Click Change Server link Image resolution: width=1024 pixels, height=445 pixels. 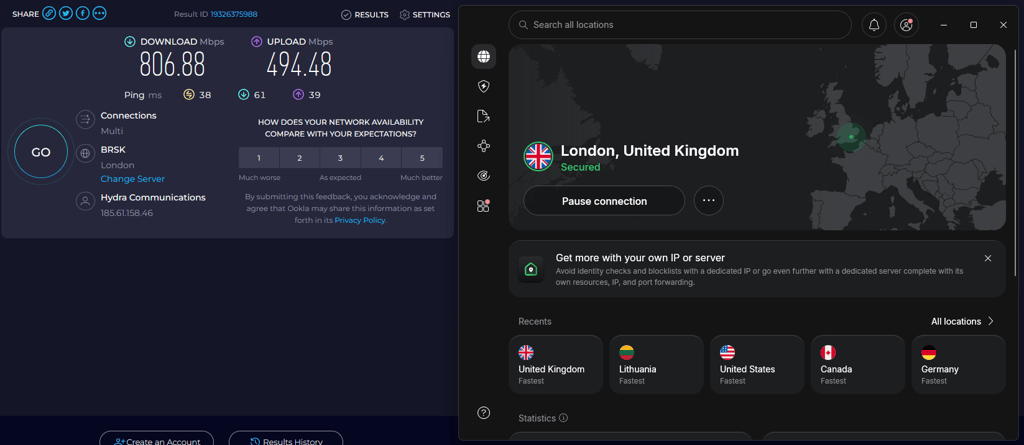click(x=133, y=179)
